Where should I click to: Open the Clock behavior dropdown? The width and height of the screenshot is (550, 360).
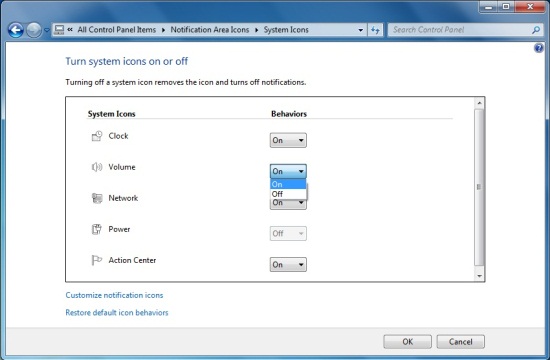click(288, 140)
